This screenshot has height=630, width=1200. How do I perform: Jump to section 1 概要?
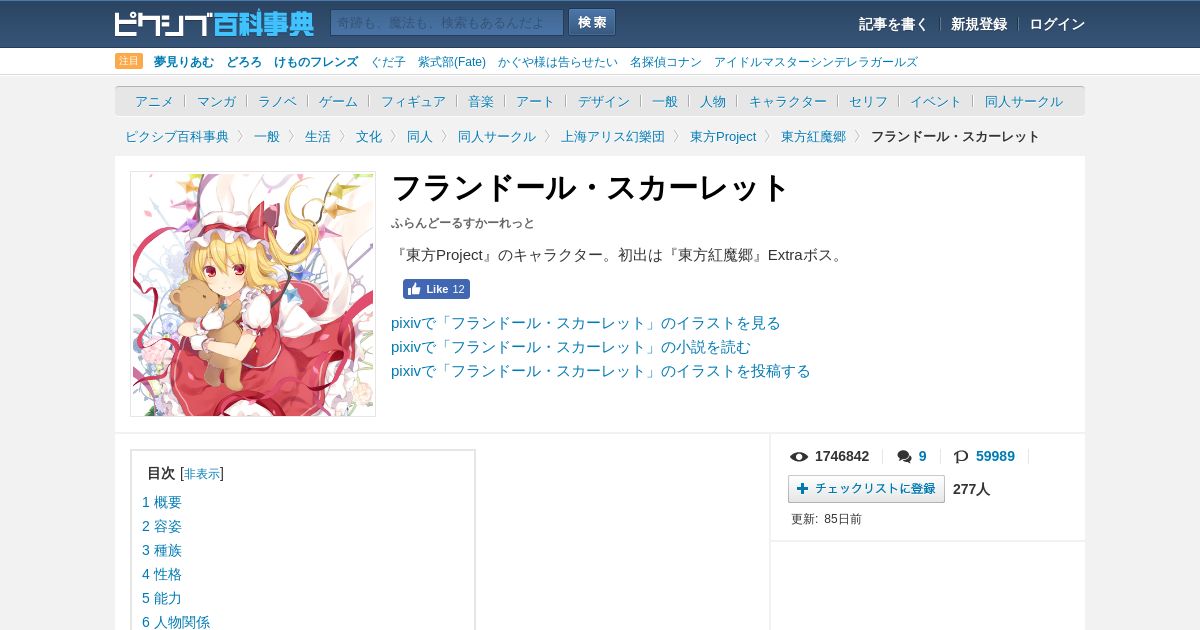[x=162, y=502]
